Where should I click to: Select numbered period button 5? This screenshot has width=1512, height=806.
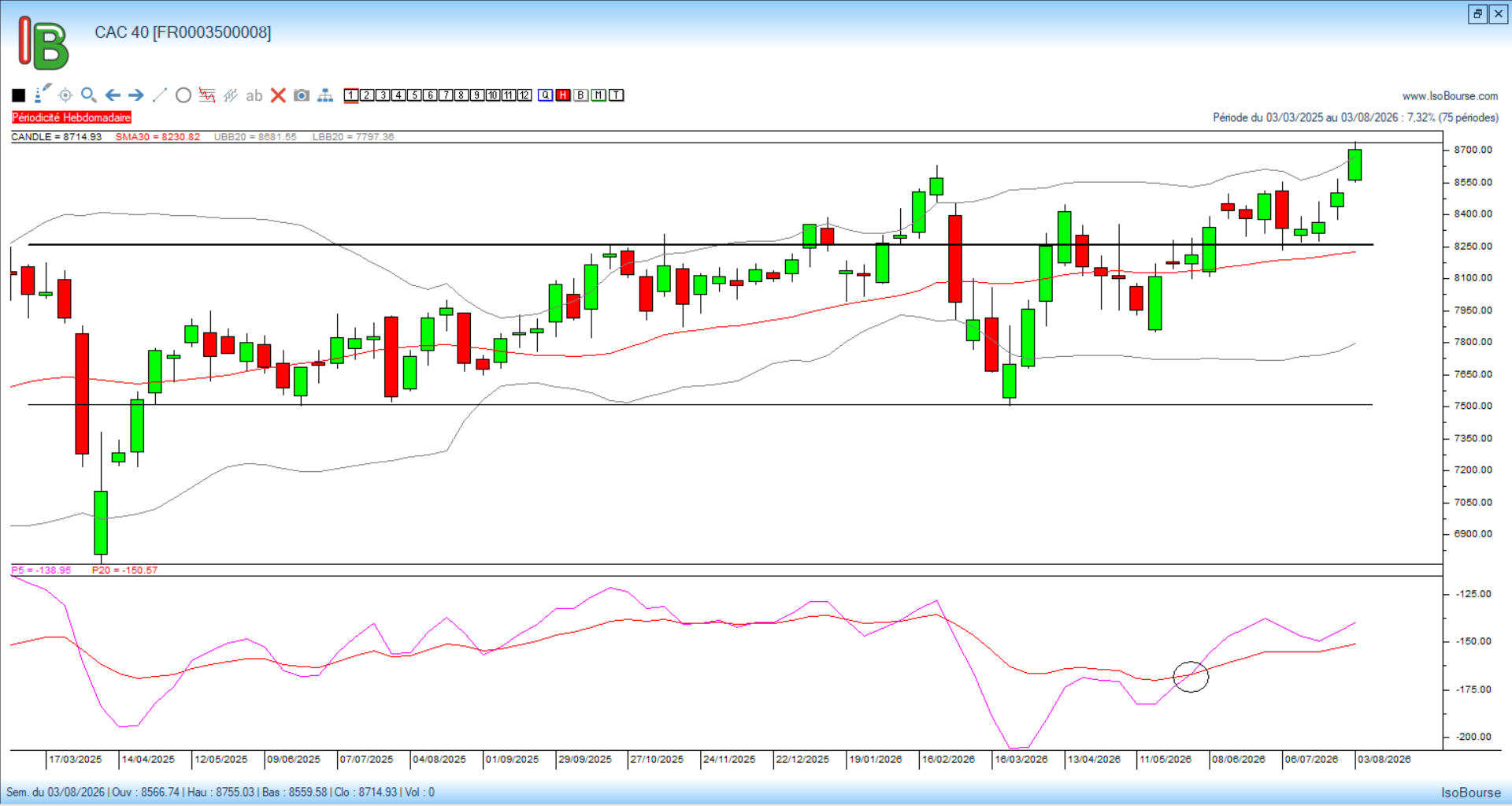coord(414,95)
